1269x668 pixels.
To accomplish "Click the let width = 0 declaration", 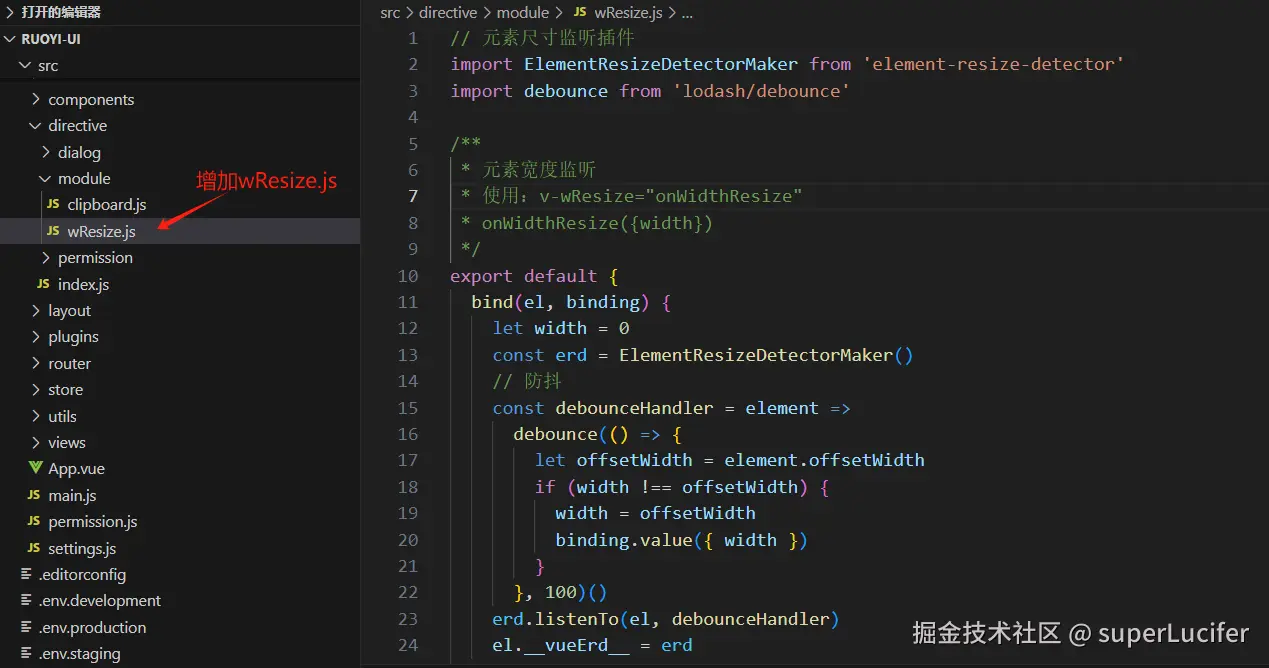I will coord(560,328).
